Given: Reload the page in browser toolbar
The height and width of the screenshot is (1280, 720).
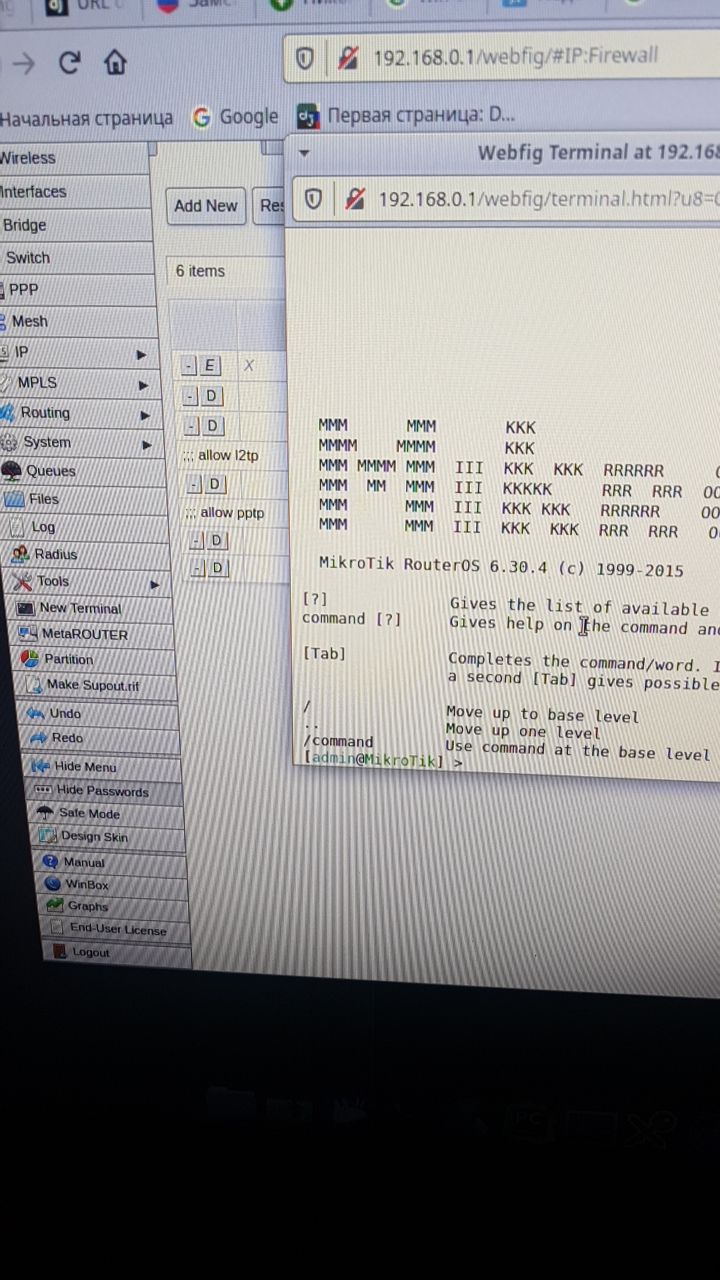Looking at the screenshot, I should (69, 63).
